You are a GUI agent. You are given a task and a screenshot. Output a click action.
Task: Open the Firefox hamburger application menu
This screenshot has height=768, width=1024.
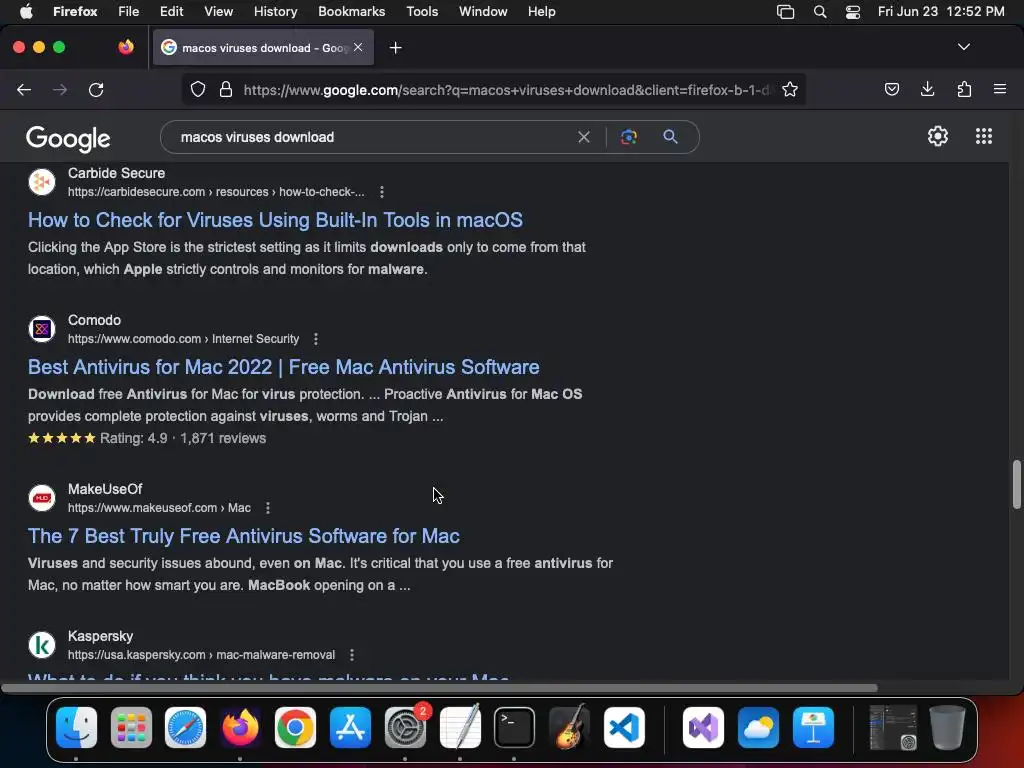999,89
